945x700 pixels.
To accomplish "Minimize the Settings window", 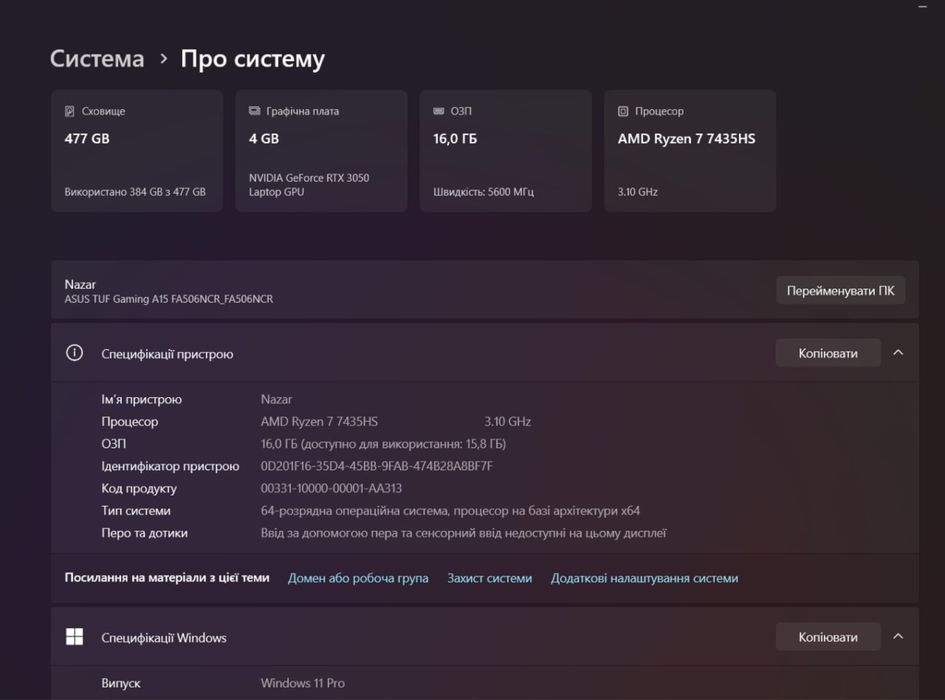I will (922, 7).
